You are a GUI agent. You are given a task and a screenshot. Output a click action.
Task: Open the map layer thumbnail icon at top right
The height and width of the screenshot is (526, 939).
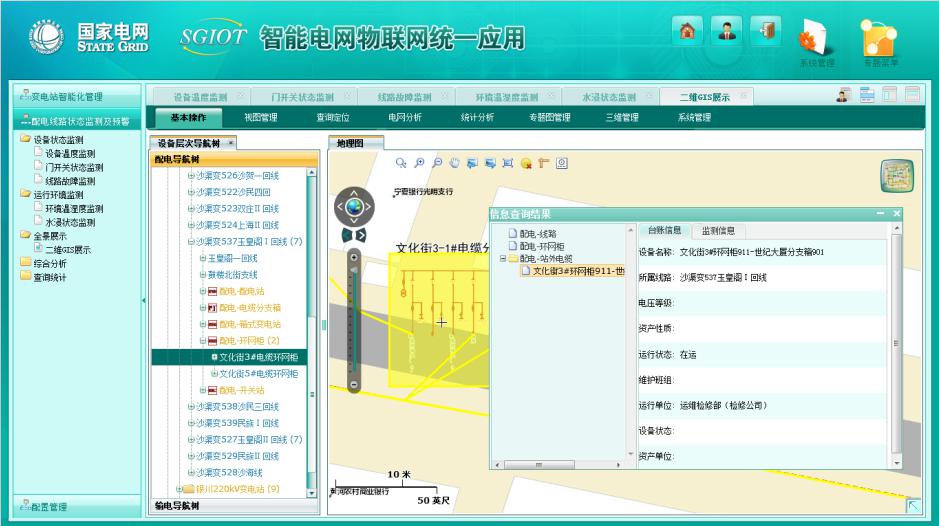pos(896,176)
